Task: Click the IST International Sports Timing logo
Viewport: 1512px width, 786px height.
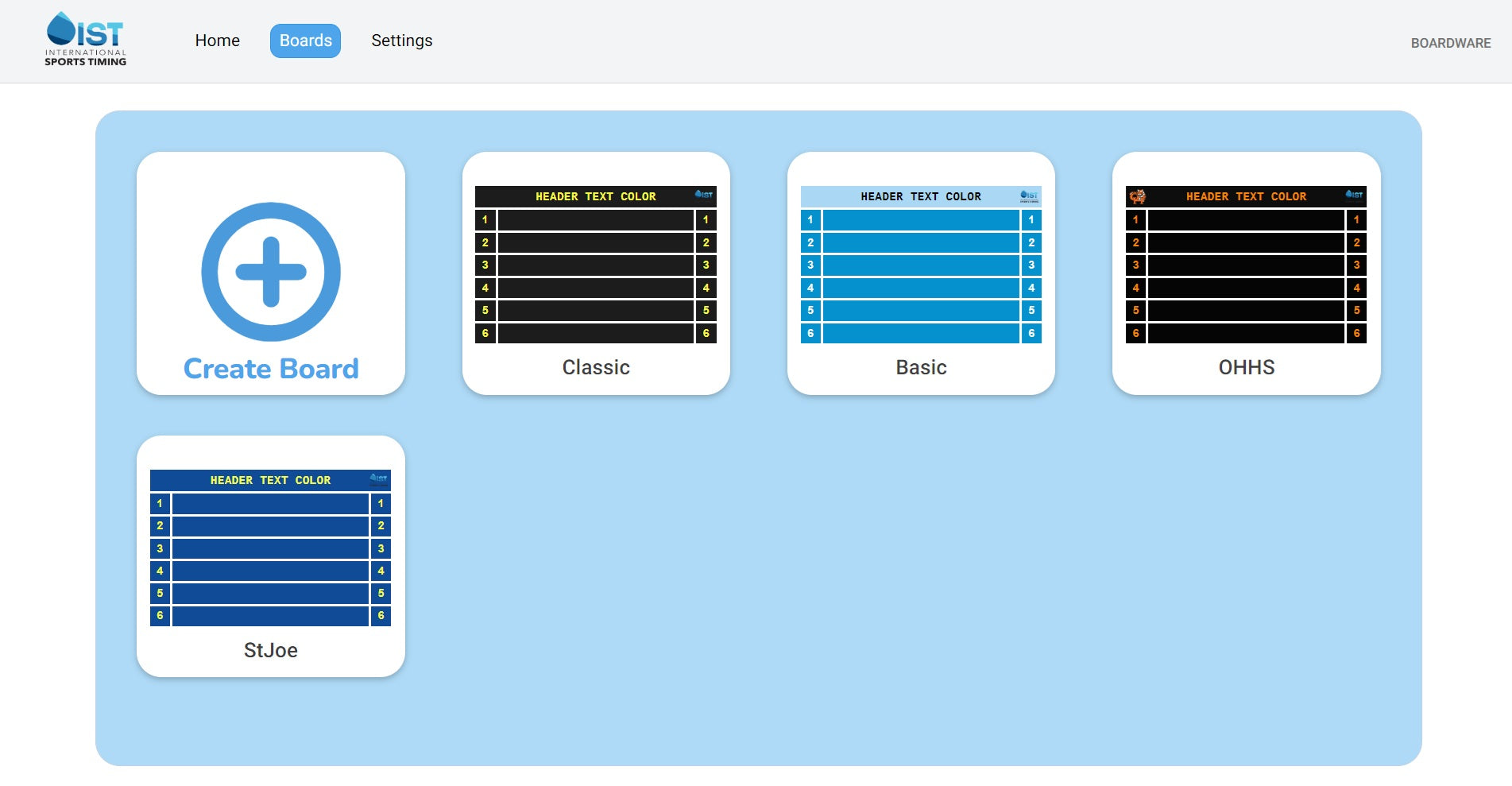Action: [85, 40]
